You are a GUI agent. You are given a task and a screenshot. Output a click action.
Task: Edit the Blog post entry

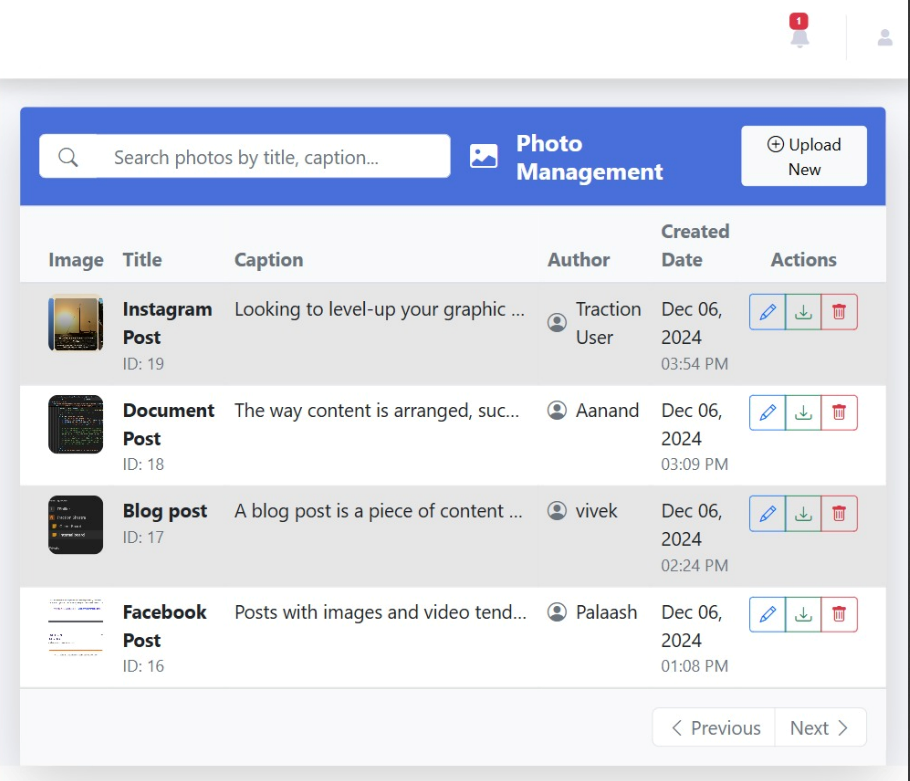(x=767, y=513)
